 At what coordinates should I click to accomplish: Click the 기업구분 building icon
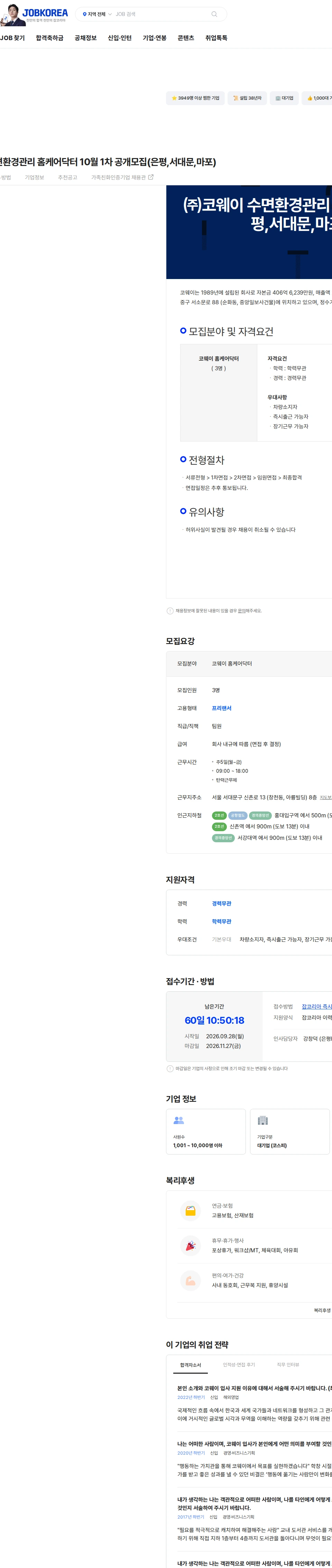coord(262,1121)
